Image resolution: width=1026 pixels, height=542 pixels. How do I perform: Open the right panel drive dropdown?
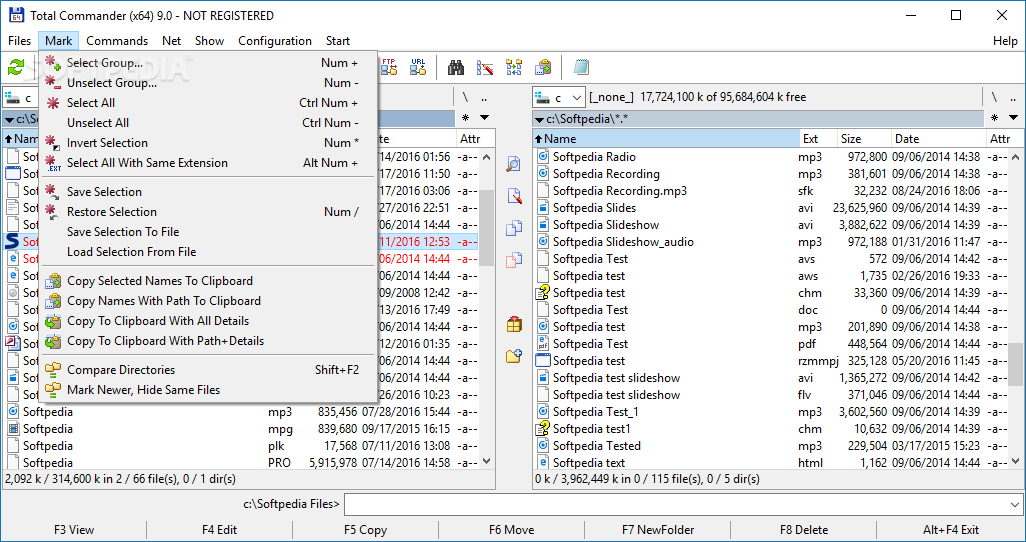click(559, 98)
